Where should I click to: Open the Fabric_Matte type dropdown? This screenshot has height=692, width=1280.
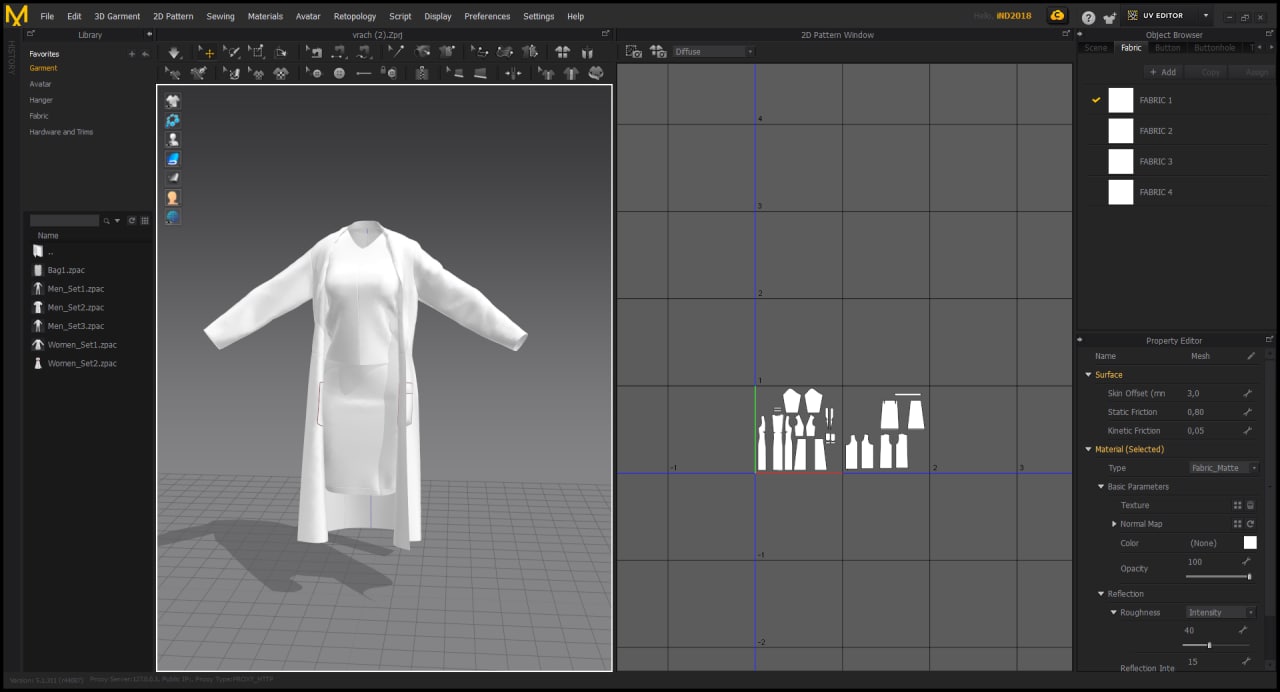click(x=1222, y=468)
